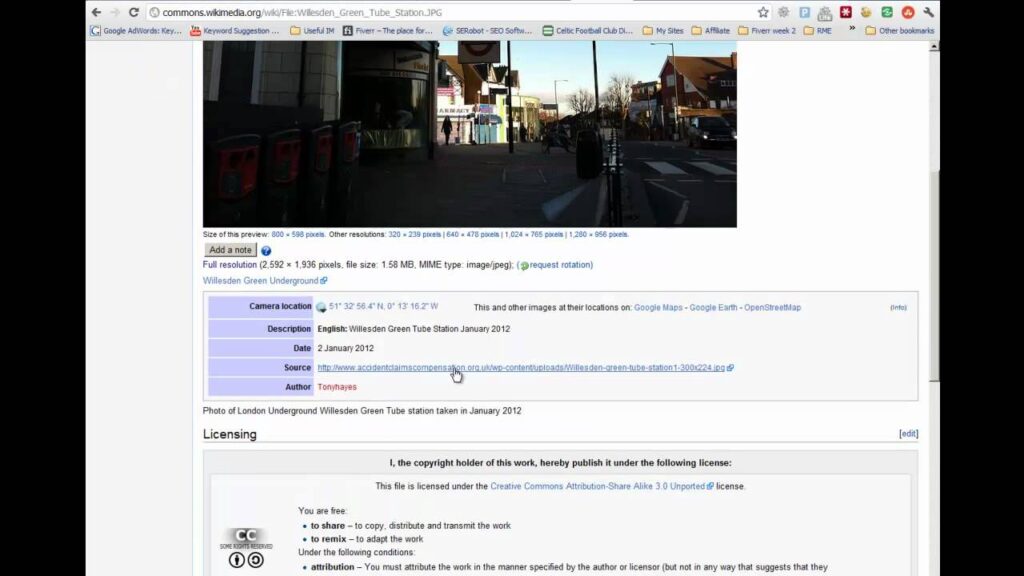Click the request rotation link
Viewport: 1024px width, 576px height.
click(x=561, y=265)
